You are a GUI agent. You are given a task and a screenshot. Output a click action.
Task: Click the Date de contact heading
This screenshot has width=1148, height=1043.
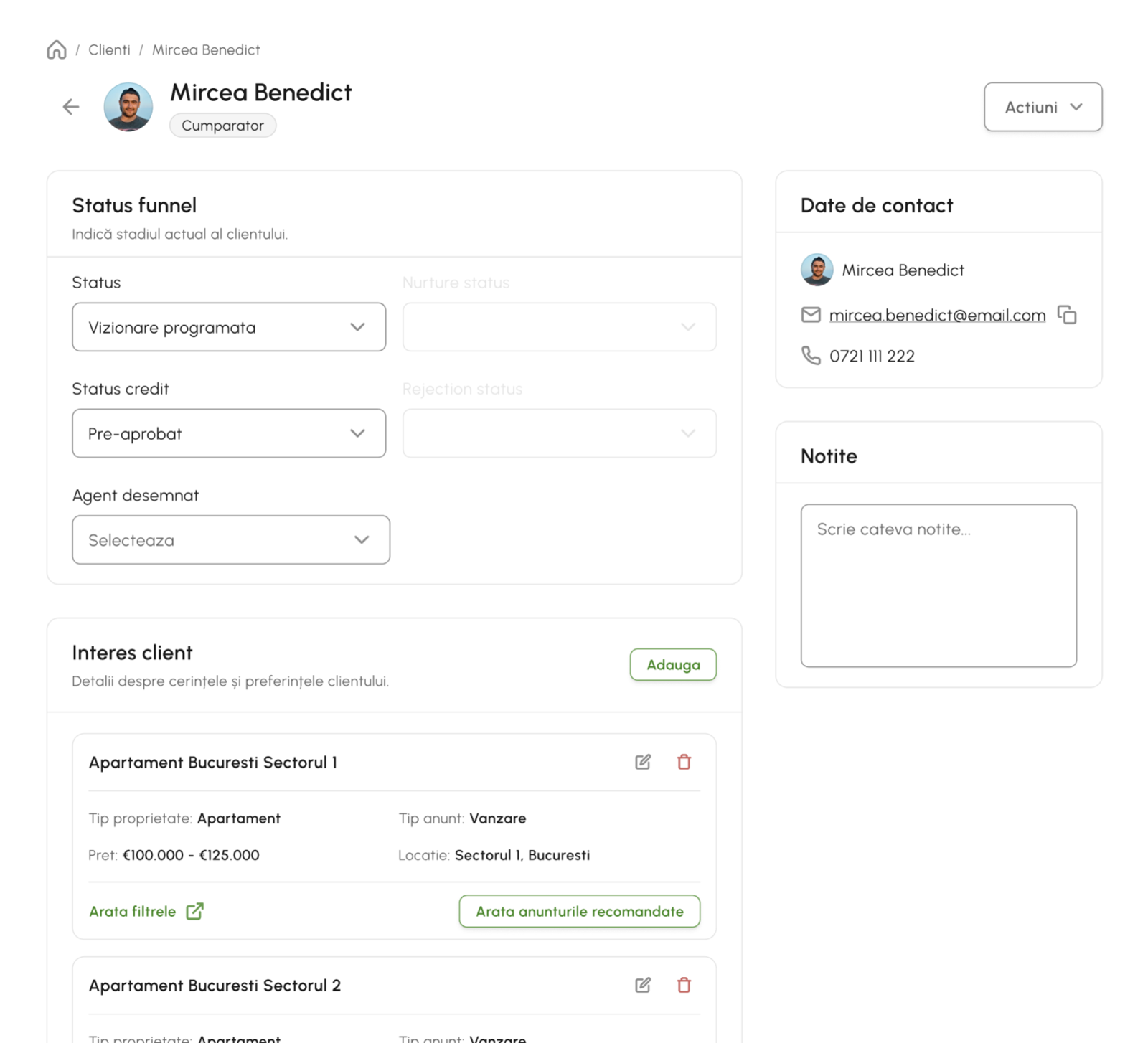(x=877, y=205)
